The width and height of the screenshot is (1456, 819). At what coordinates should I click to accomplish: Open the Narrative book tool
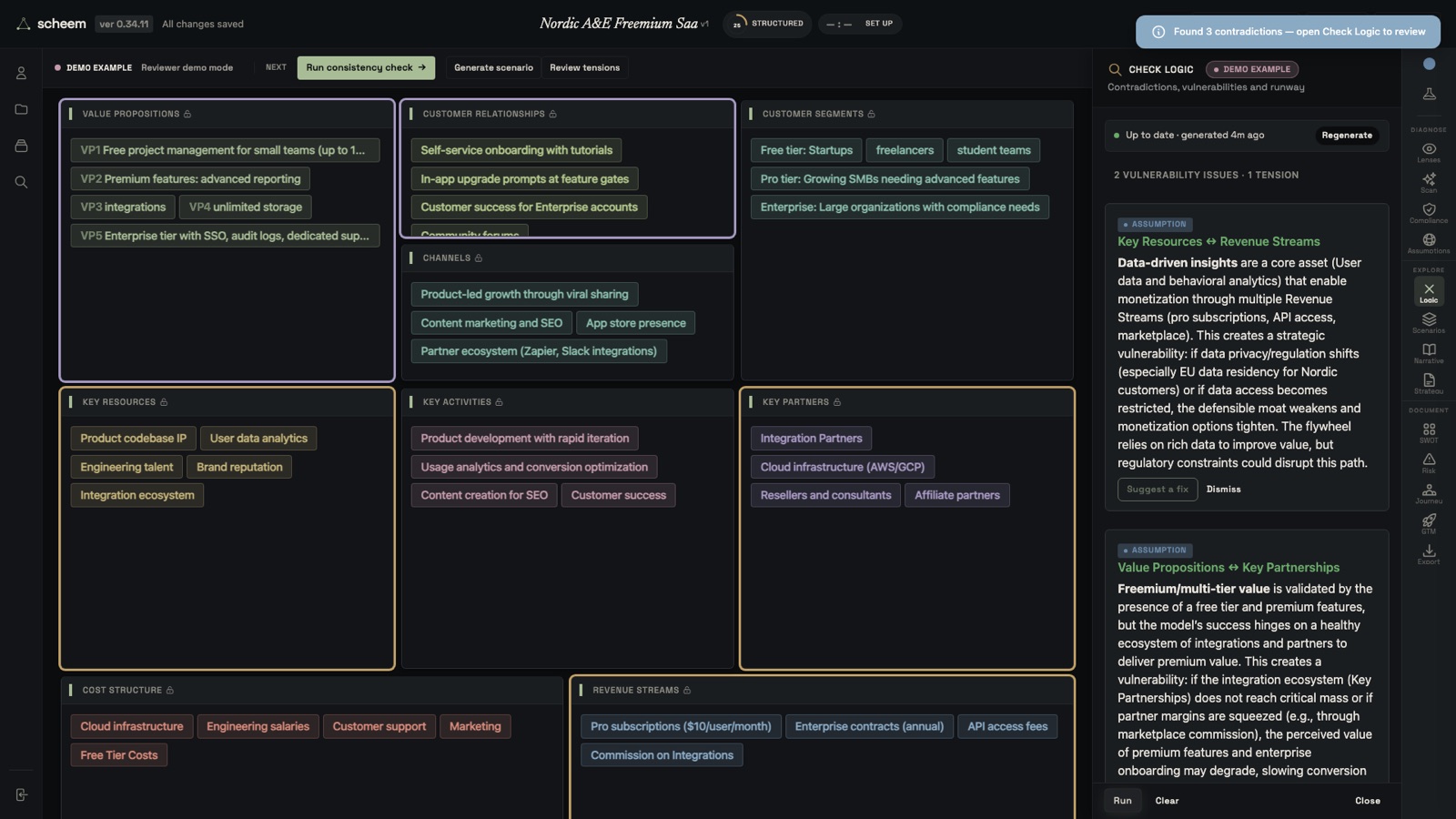pyautogui.click(x=1429, y=353)
